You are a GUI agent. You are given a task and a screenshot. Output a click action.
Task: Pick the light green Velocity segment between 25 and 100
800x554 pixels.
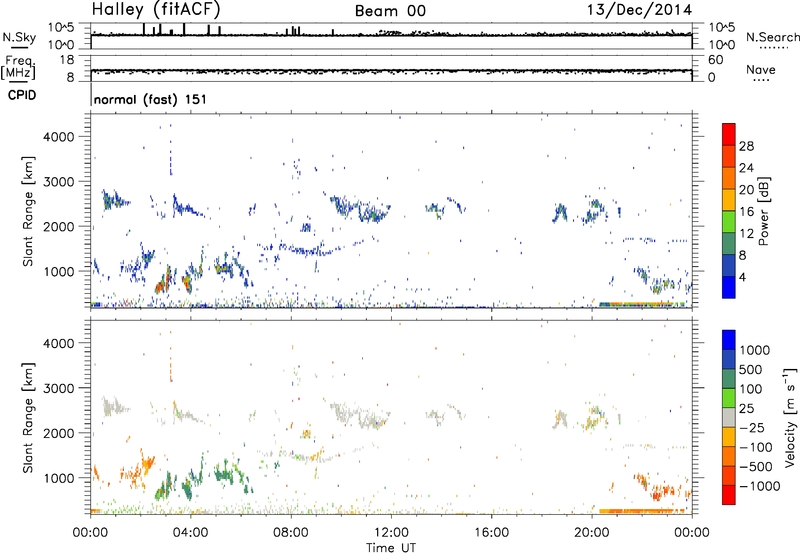[x=729, y=398]
